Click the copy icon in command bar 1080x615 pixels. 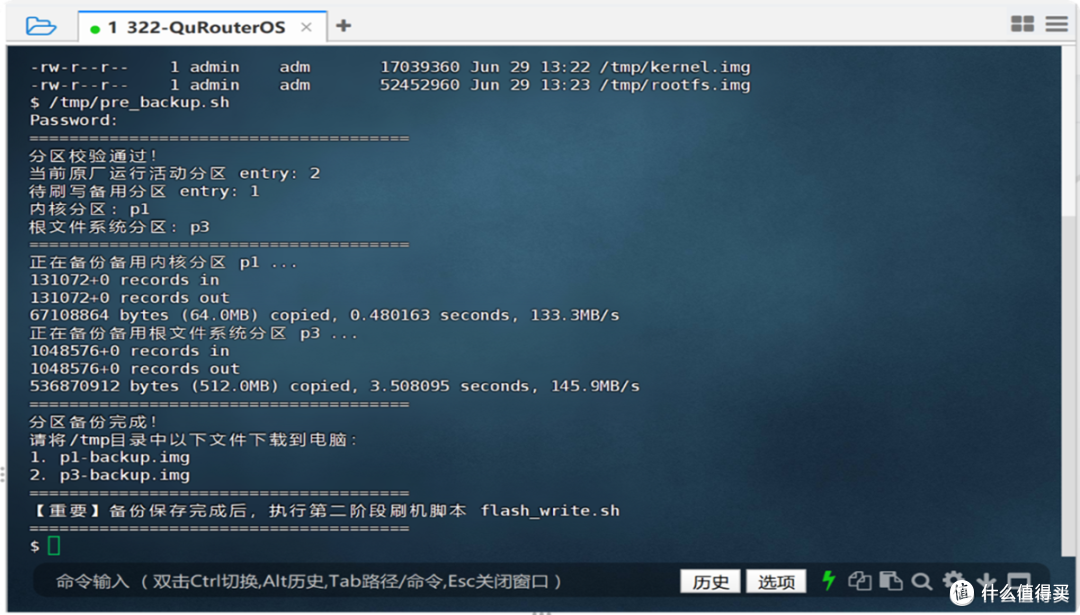tap(860, 581)
